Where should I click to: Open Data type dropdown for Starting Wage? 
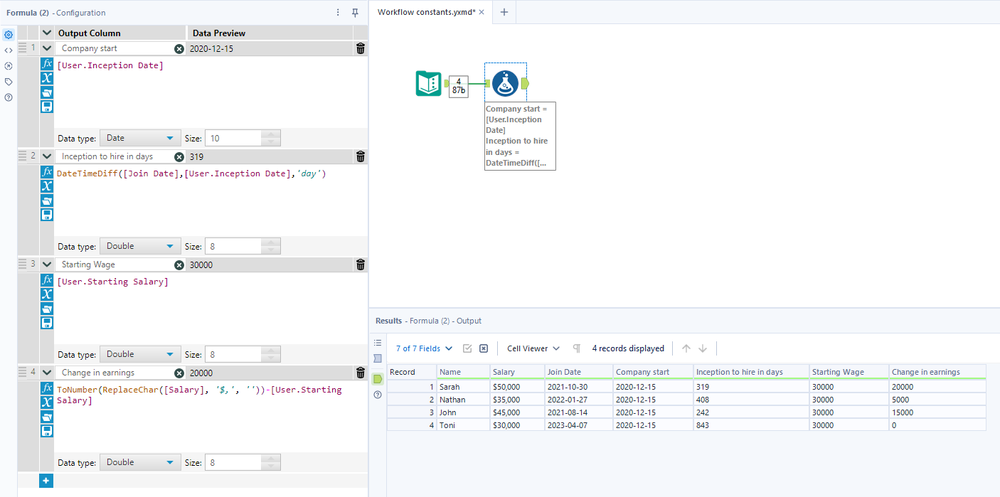140,354
